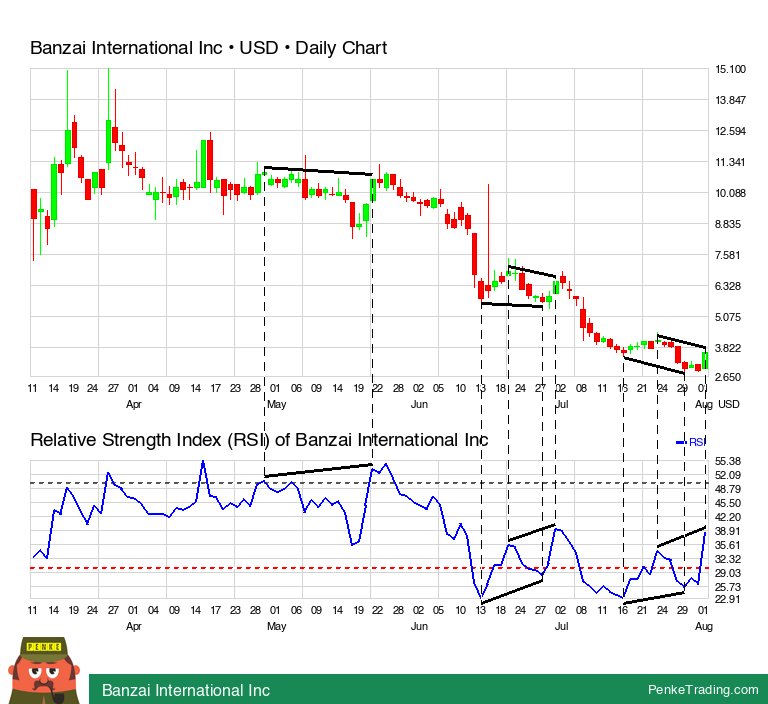768x704 pixels.
Task: Open the PenkeTrading.com link
Action: (x=702, y=690)
